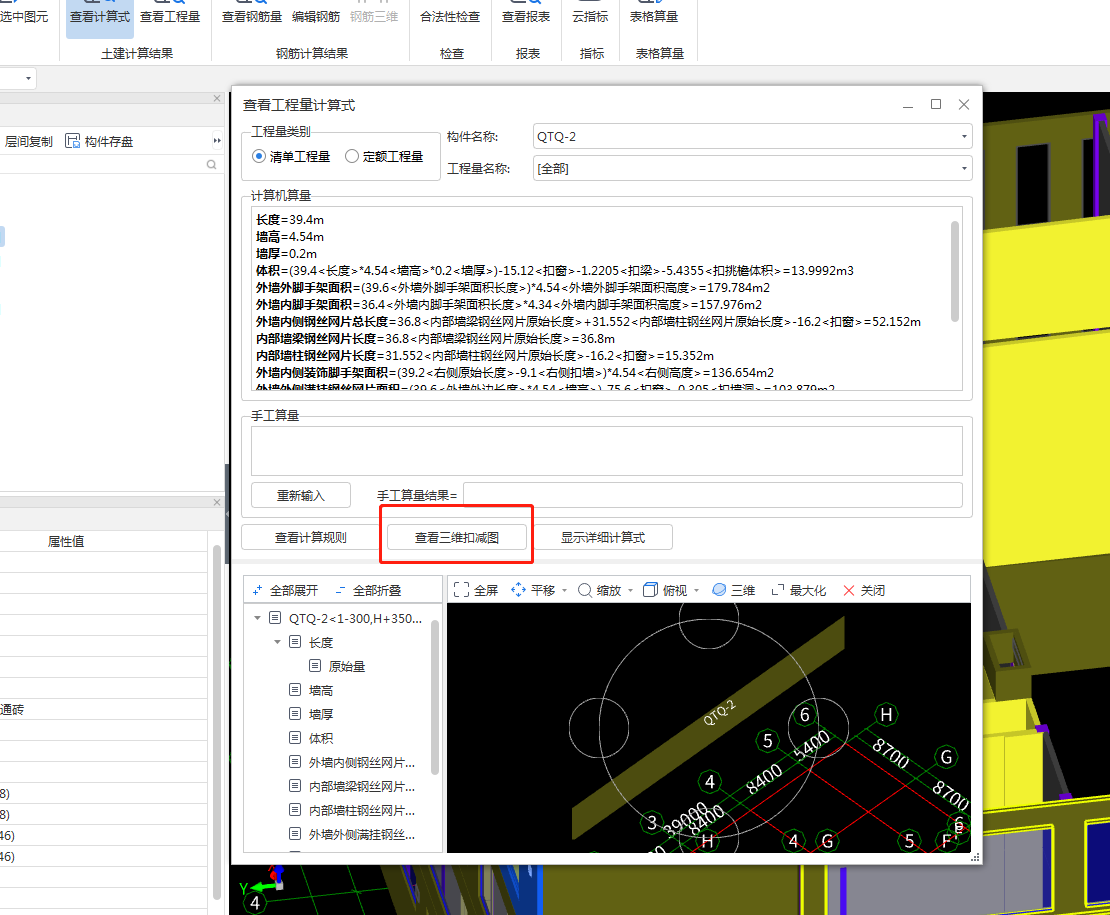Screen dimensions: 1110x915
Task: Click 层间复制 in left panel
Action: click(28, 142)
